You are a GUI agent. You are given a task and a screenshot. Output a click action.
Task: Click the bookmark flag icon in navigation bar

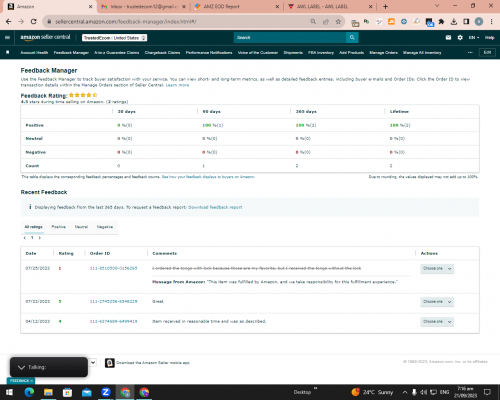point(8,52)
